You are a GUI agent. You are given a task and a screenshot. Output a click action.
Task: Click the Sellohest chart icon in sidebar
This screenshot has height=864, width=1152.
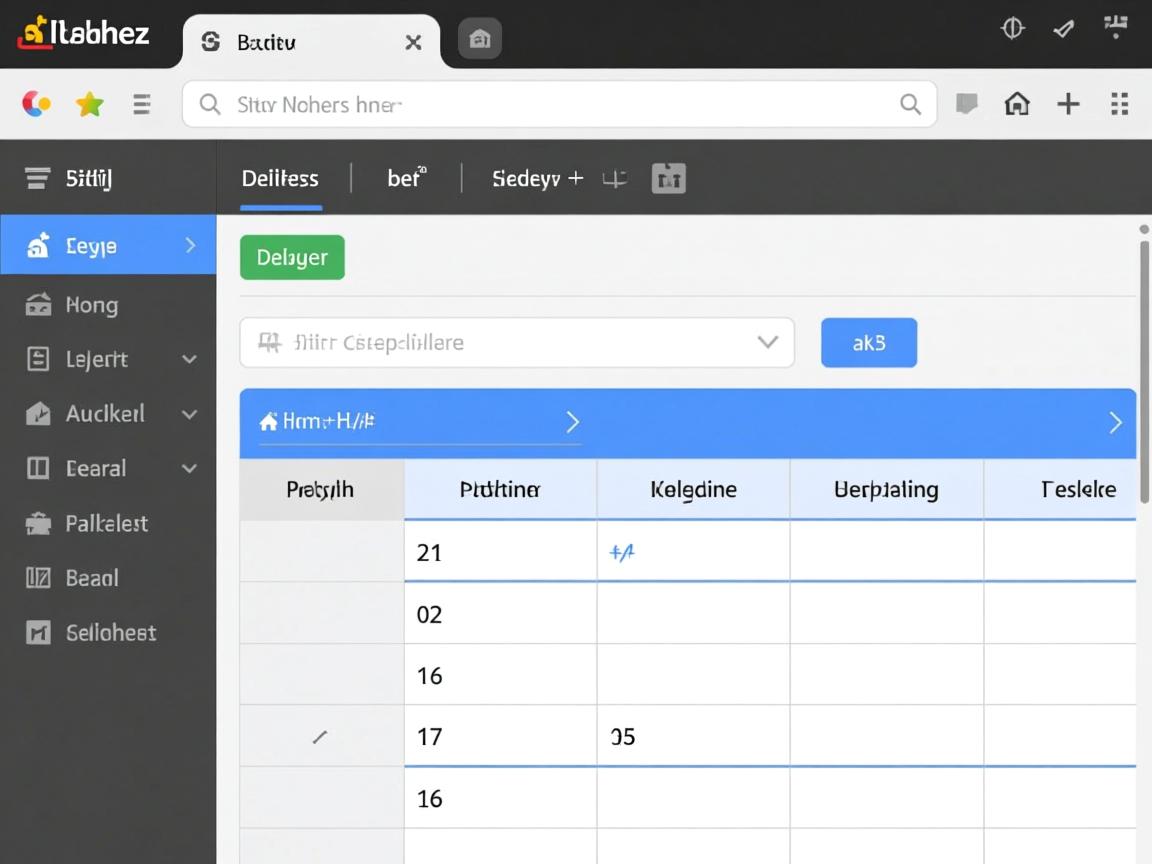38,632
